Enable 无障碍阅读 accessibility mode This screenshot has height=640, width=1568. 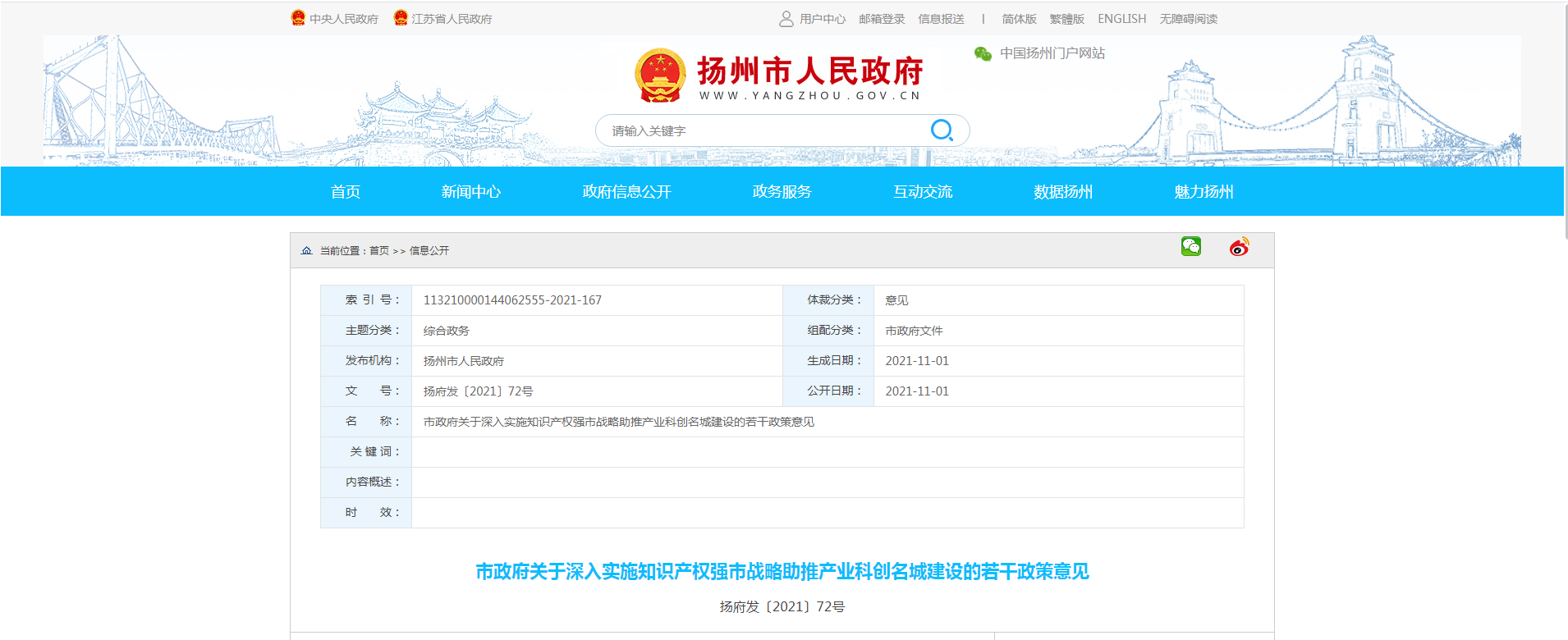pos(1188,19)
